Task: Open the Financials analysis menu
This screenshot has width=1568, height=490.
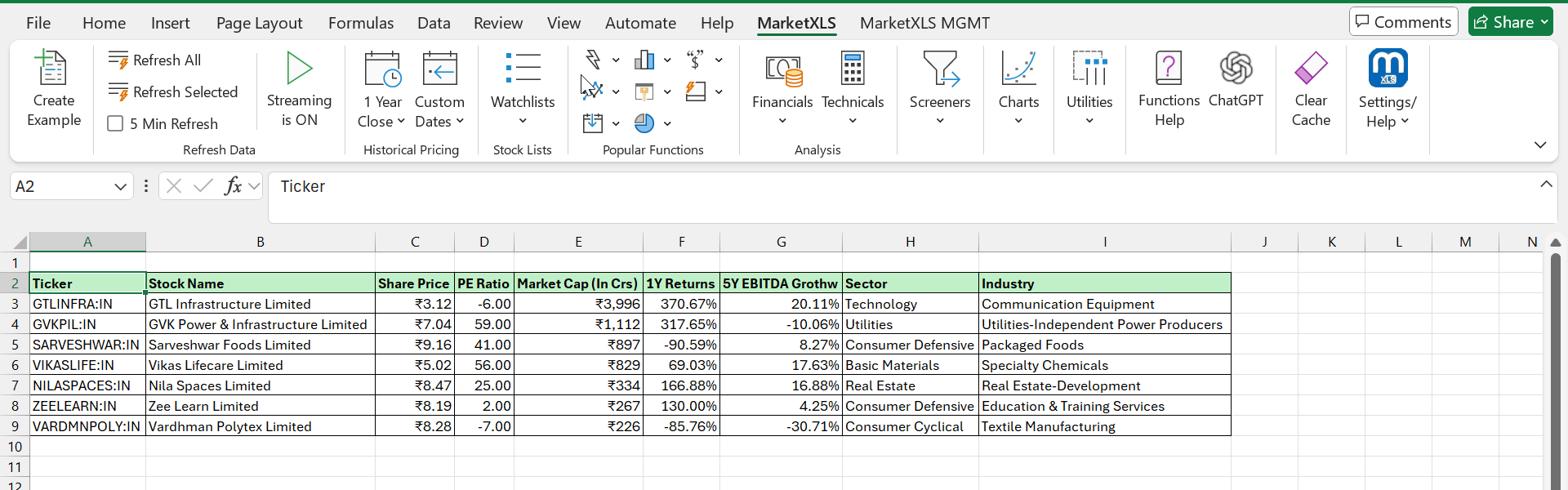Action: [782, 88]
